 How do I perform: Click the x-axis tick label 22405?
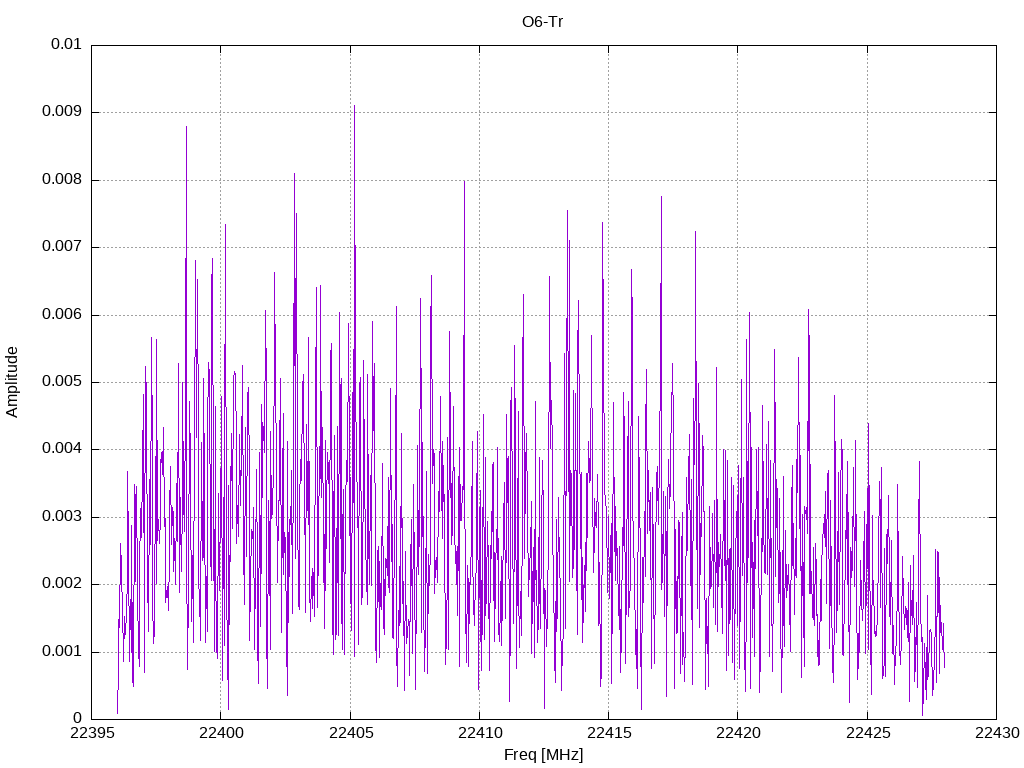[x=351, y=733]
